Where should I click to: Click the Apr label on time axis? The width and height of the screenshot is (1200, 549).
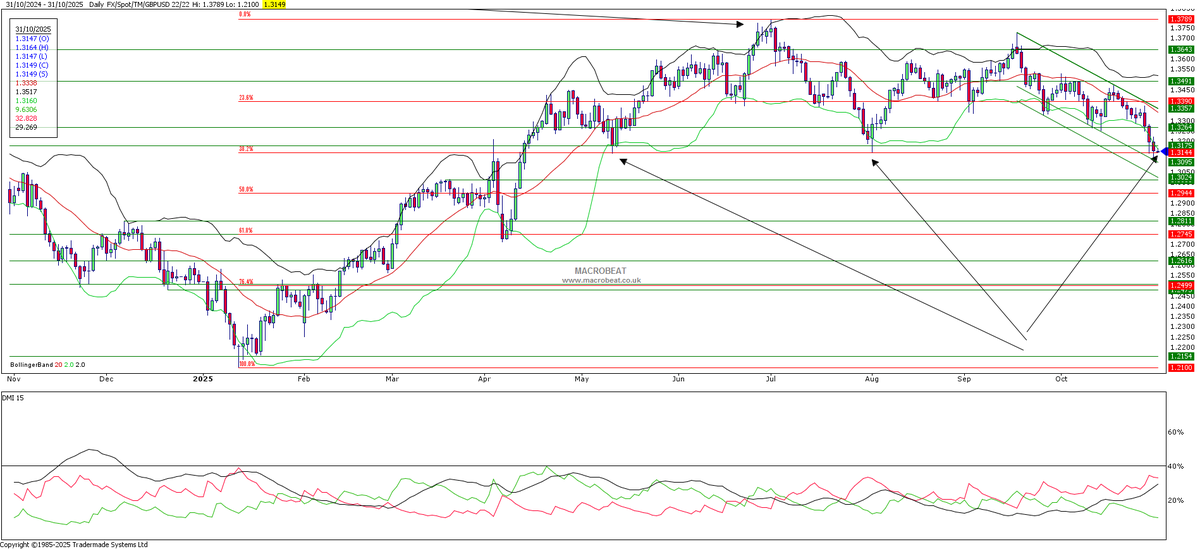click(x=486, y=380)
